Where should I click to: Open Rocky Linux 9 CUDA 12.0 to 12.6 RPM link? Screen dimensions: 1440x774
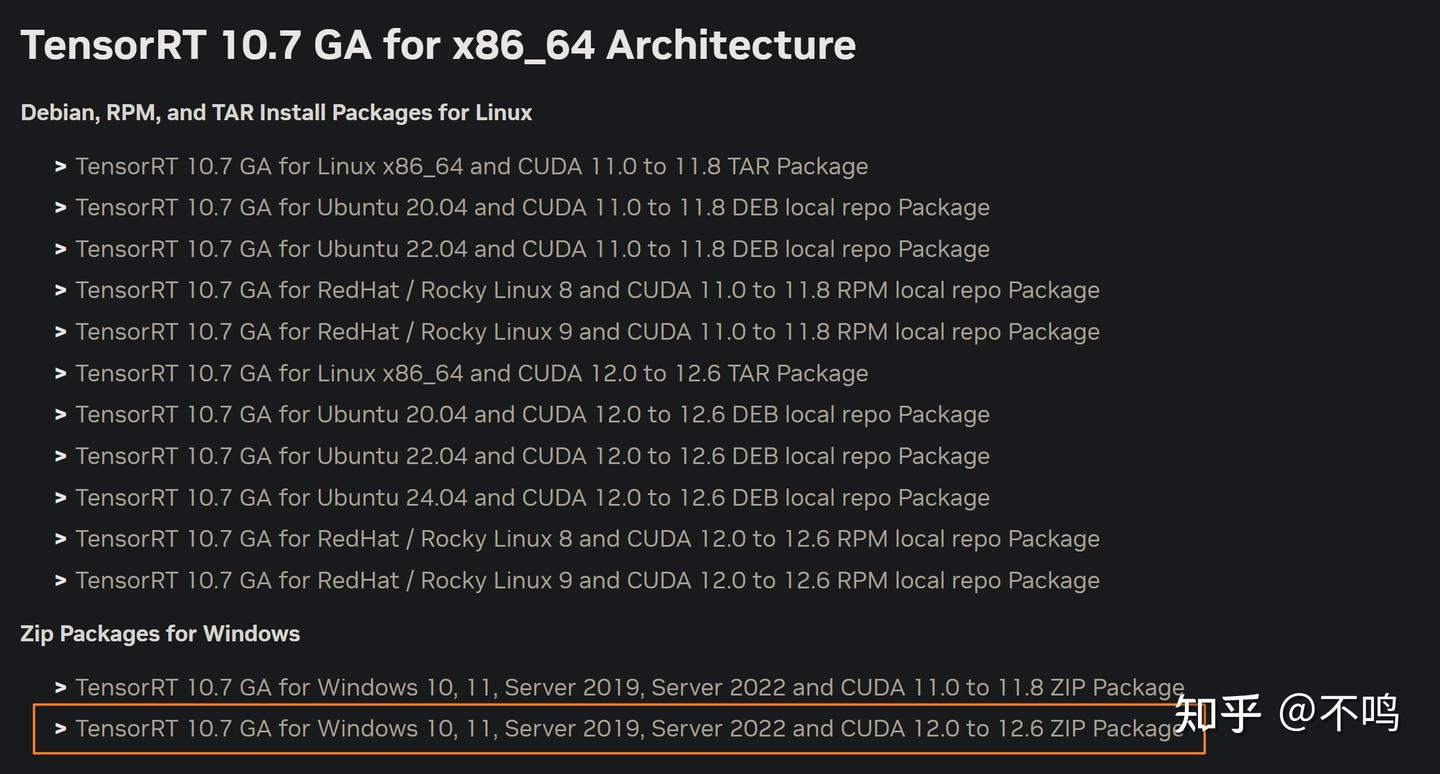coord(587,580)
